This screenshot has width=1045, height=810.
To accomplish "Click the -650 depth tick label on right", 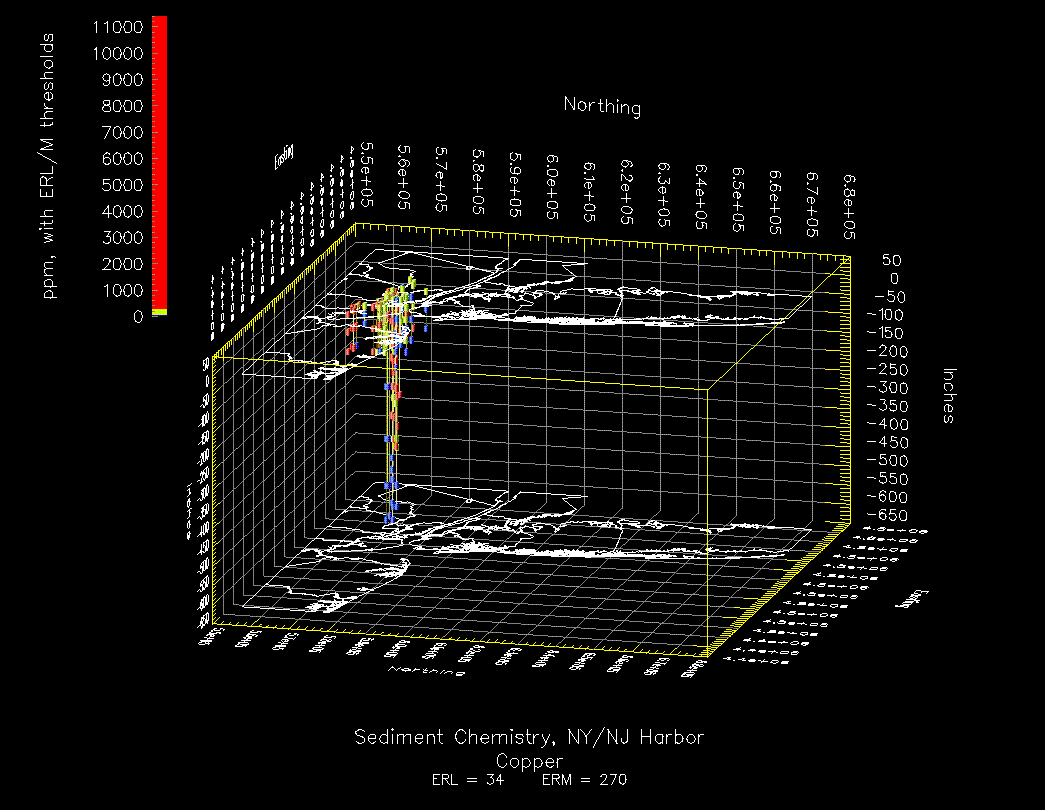I will (x=880, y=515).
